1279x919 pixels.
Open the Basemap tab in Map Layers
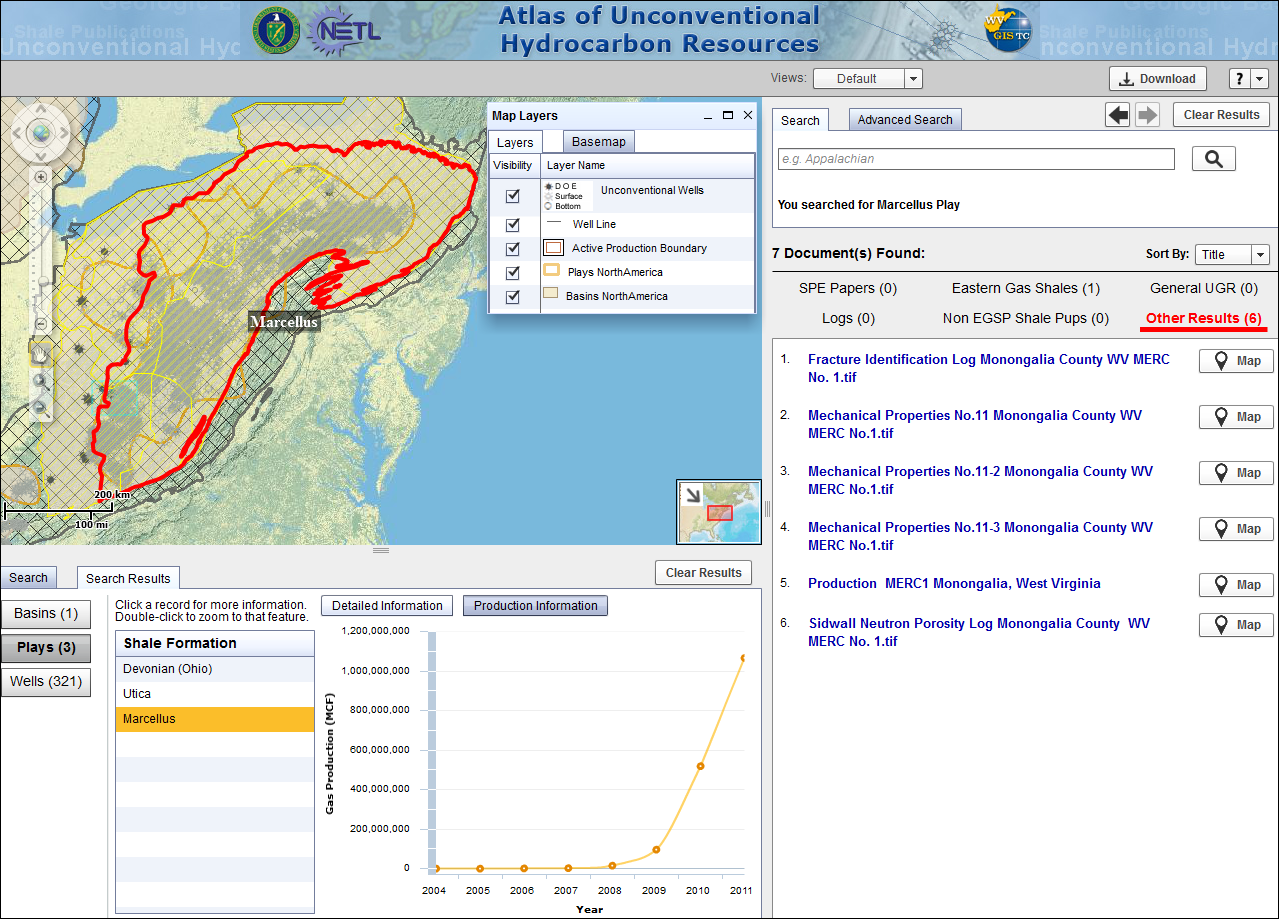click(x=598, y=142)
